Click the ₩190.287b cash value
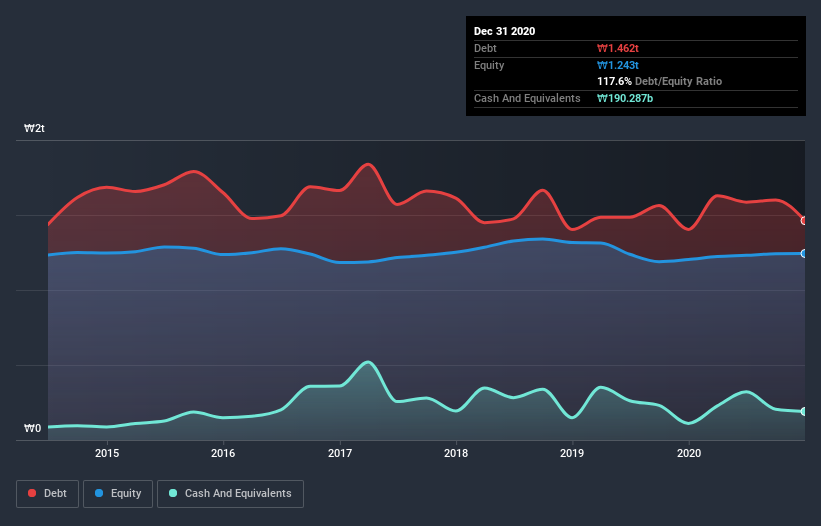This screenshot has width=821, height=526. tap(625, 98)
